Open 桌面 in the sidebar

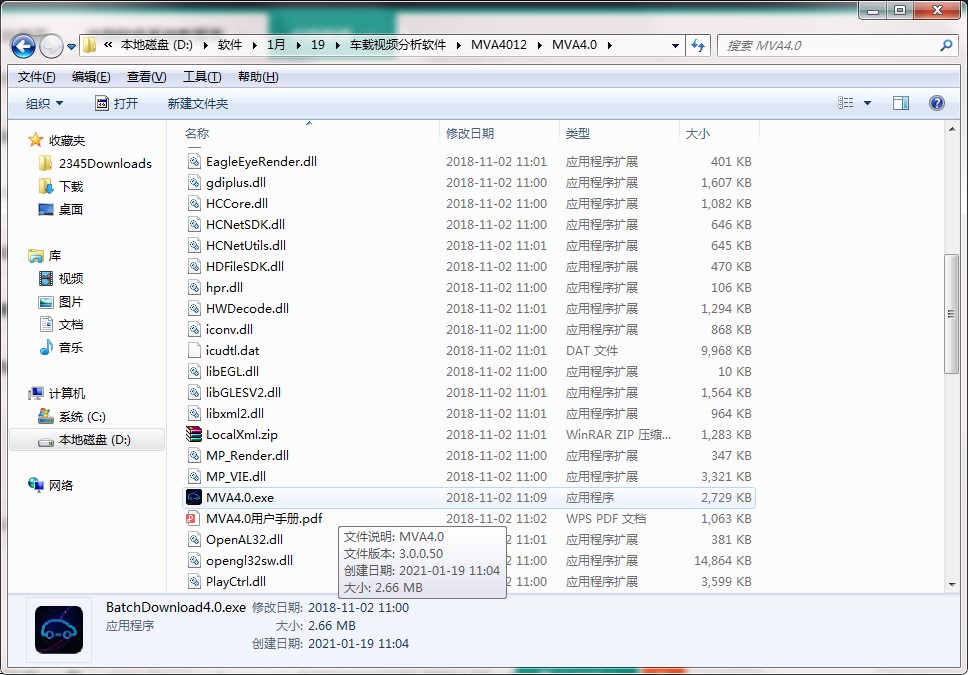tap(70, 209)
